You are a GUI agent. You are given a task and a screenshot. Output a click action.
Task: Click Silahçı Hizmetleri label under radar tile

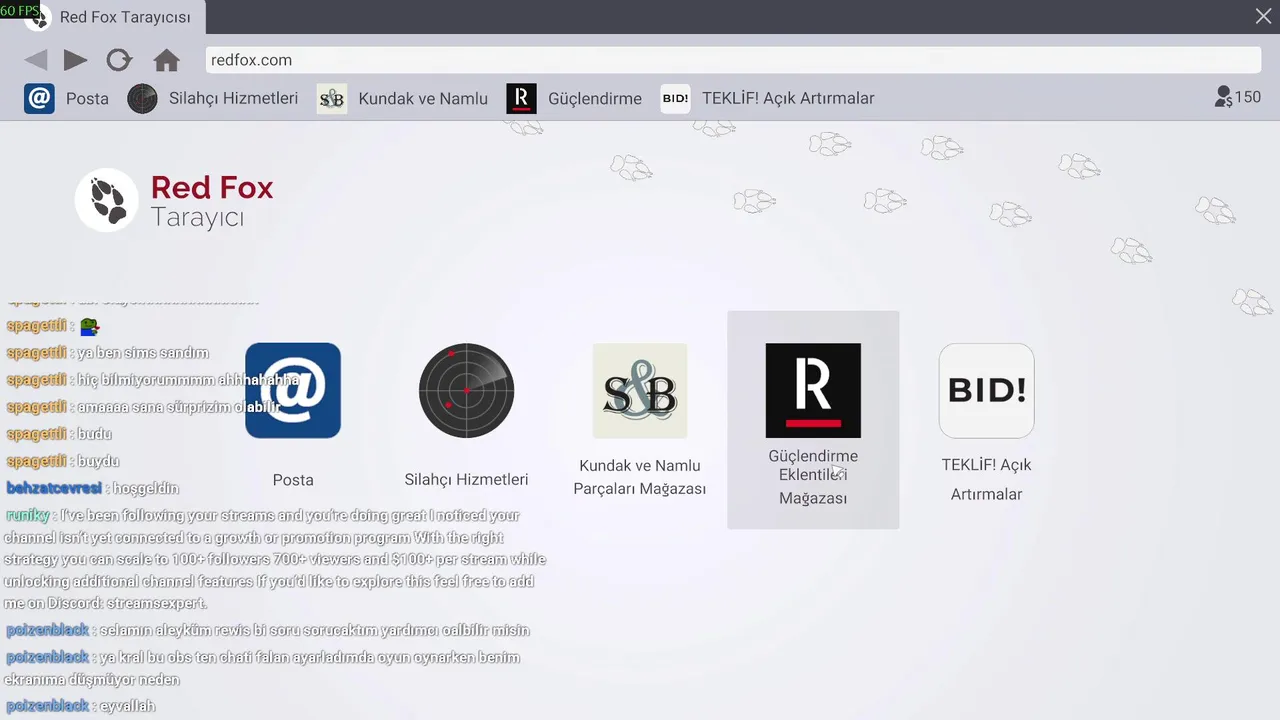[466, 479]
